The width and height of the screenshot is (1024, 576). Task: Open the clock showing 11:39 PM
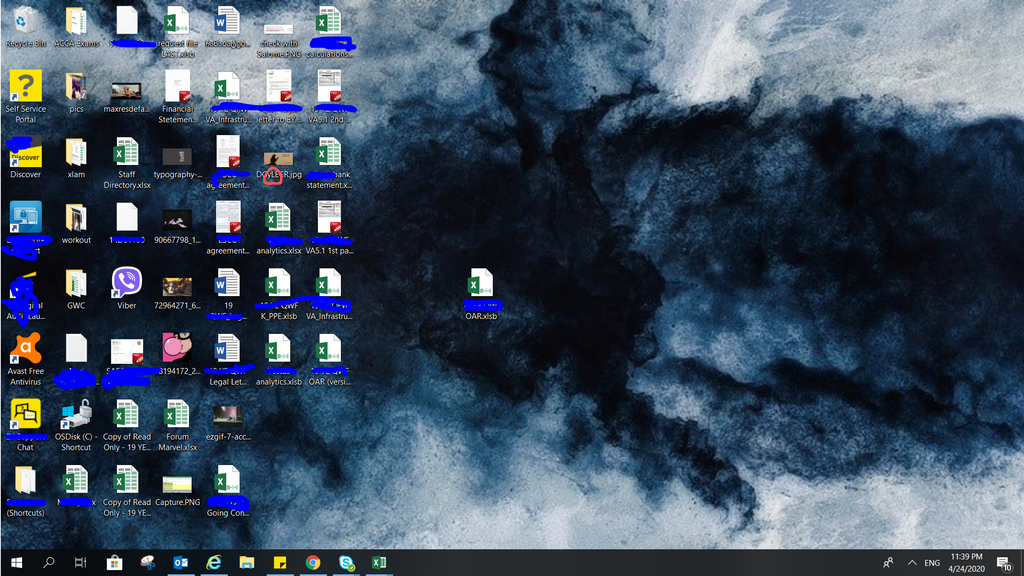pyautogui.click(x=967, y=562)
